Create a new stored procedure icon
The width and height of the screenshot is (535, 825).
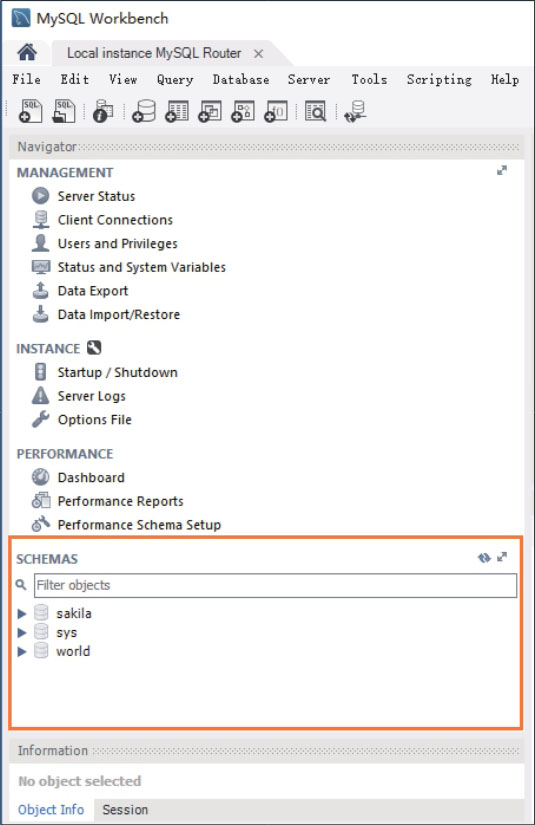point(243,111)
